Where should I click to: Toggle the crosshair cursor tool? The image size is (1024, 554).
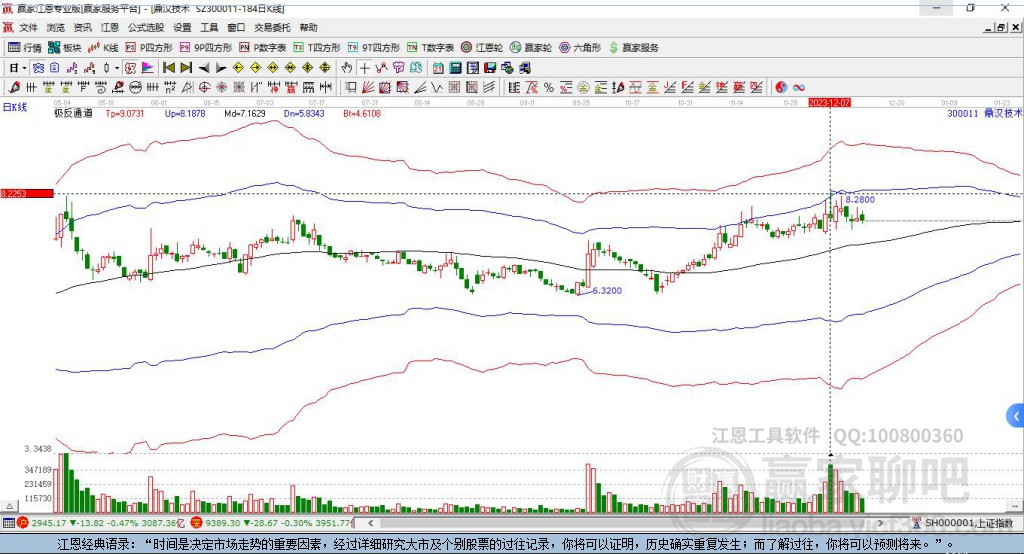pyautogui.click(x=364, y=68)
